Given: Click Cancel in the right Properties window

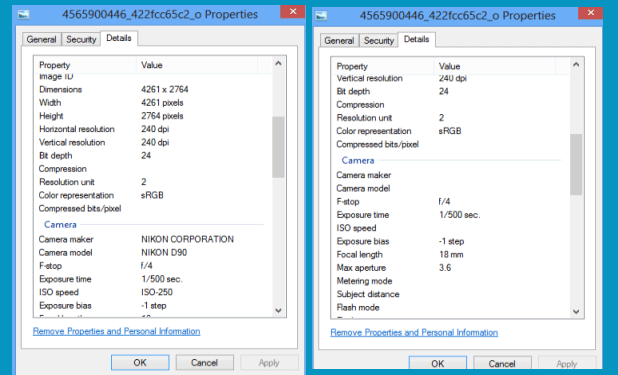Looking at the screenshot, I should (x=502, y=364).
